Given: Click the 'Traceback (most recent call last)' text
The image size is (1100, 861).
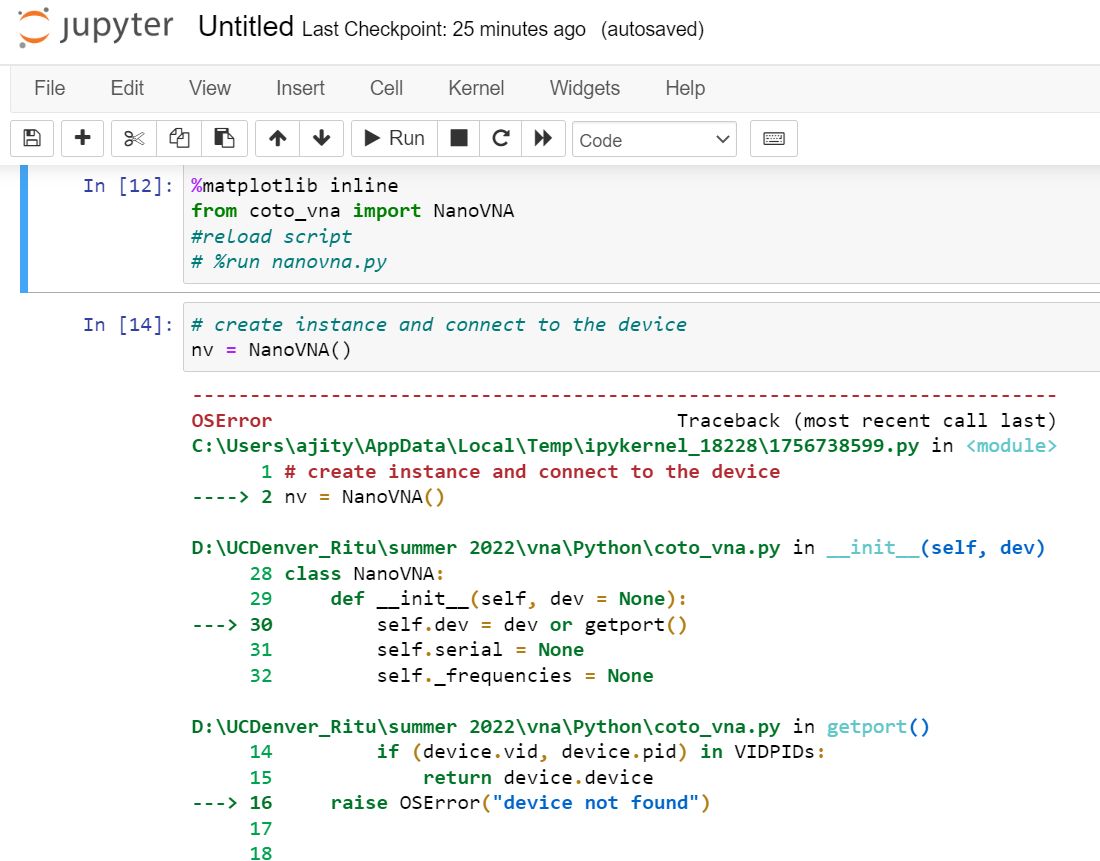Looking at the screenshot, I should coord(866,420).
